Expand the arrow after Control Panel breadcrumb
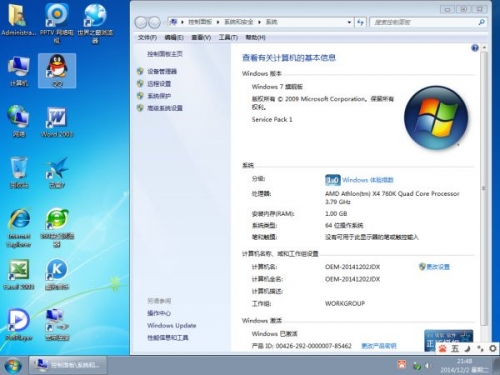Viewport: 500px width, 375px height. (x=218, y=22)
